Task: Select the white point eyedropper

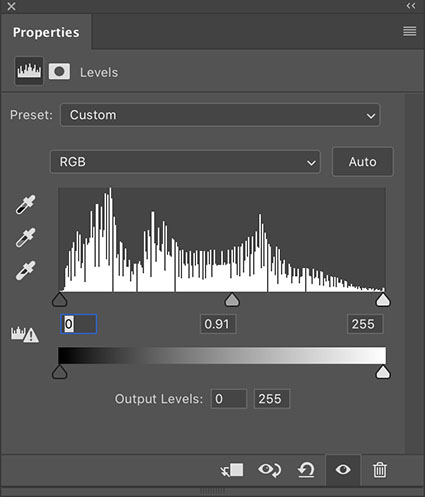Action: pyautogui.click(x=25, y=270)
